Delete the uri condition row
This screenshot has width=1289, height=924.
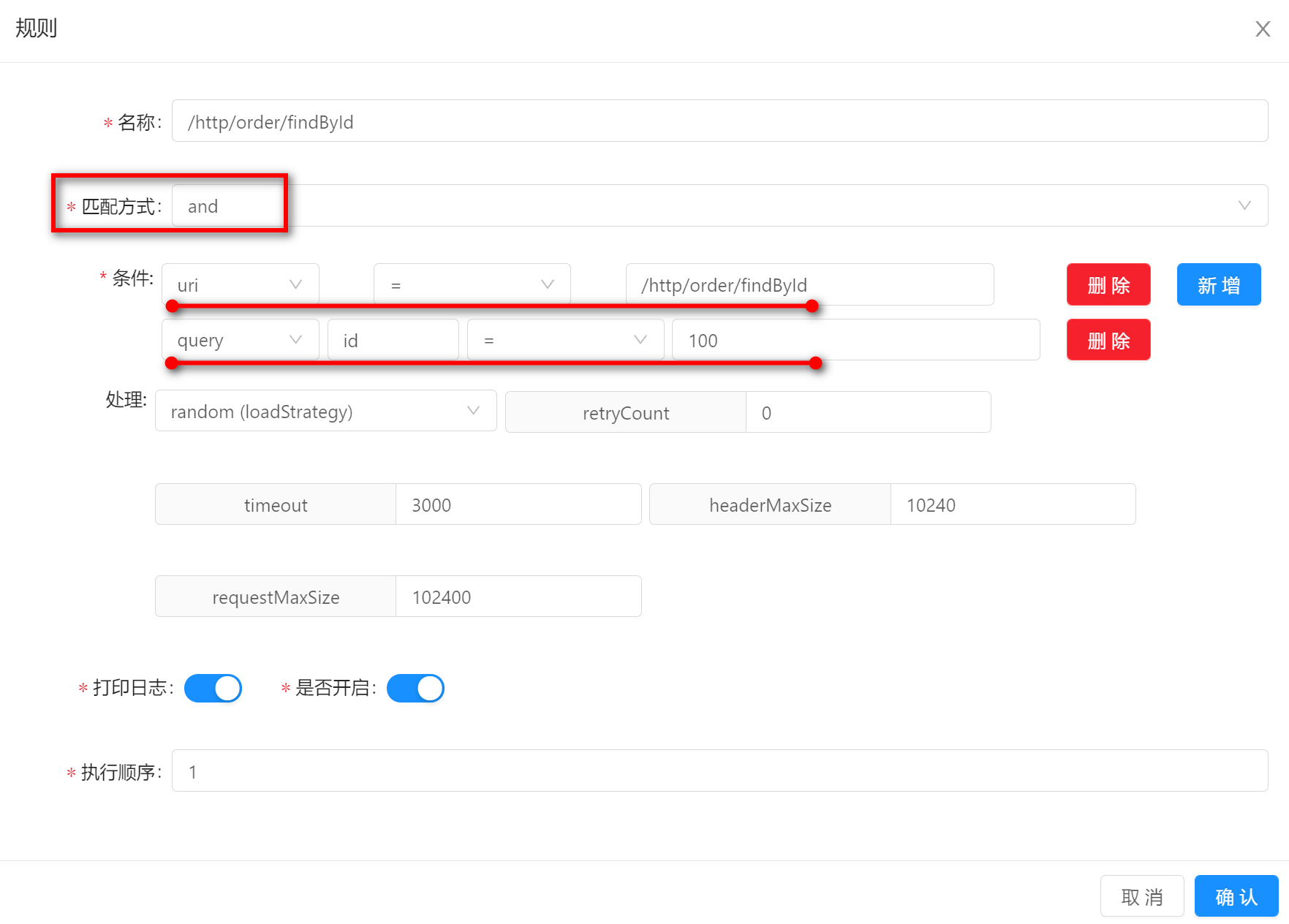click(1108, 284)
